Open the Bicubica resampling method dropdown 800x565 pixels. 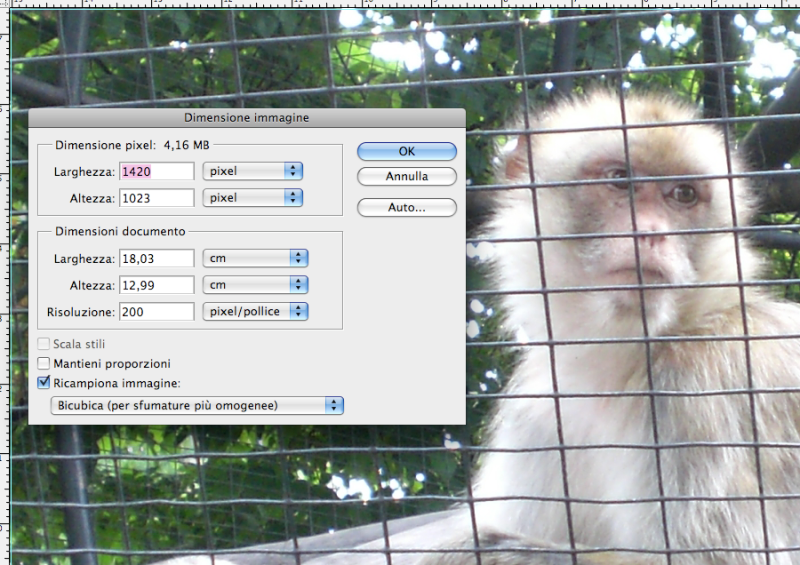point(197,406)
